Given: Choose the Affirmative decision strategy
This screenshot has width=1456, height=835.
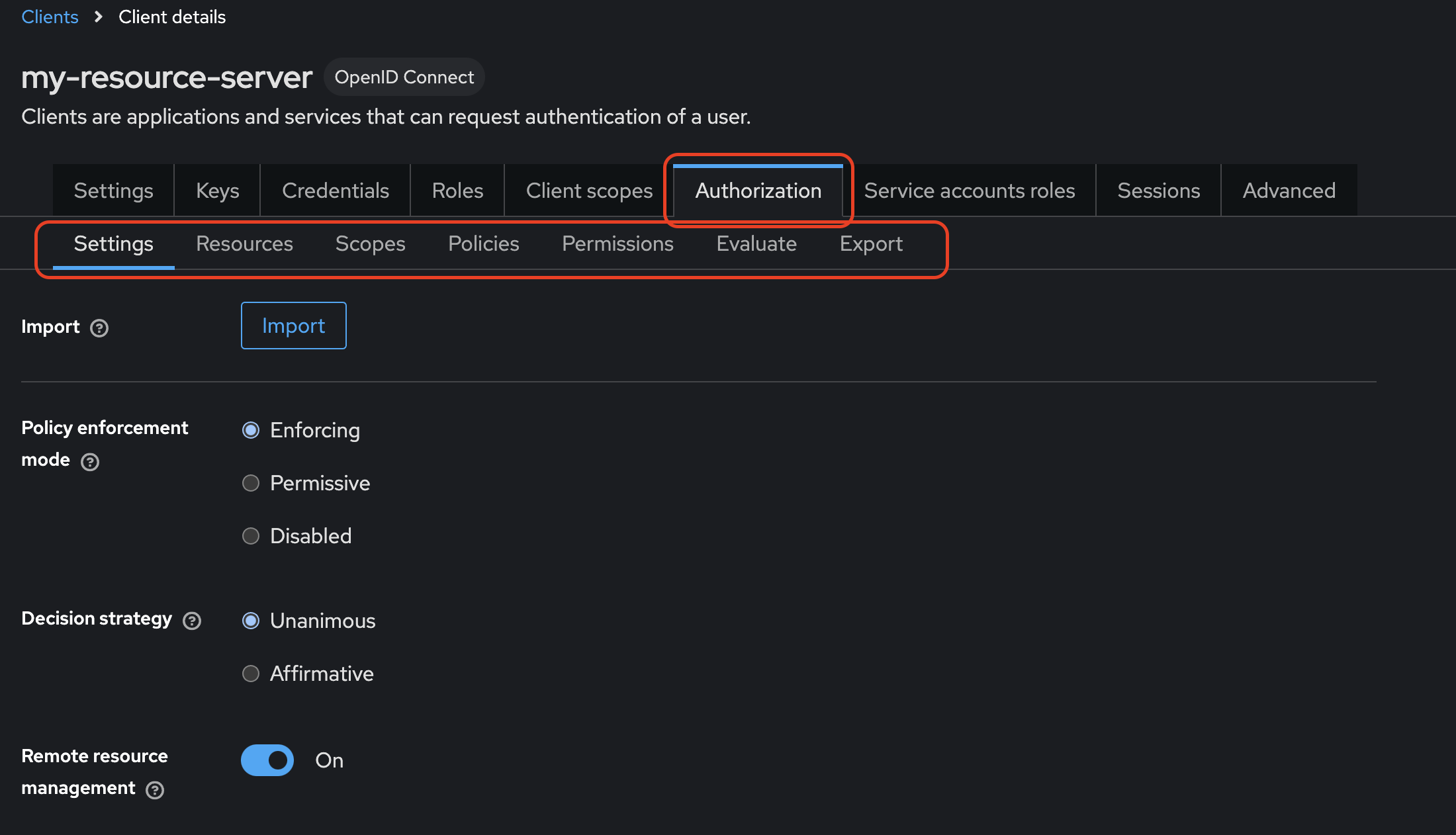Looking at the screenshot, I should click(251, 674).
